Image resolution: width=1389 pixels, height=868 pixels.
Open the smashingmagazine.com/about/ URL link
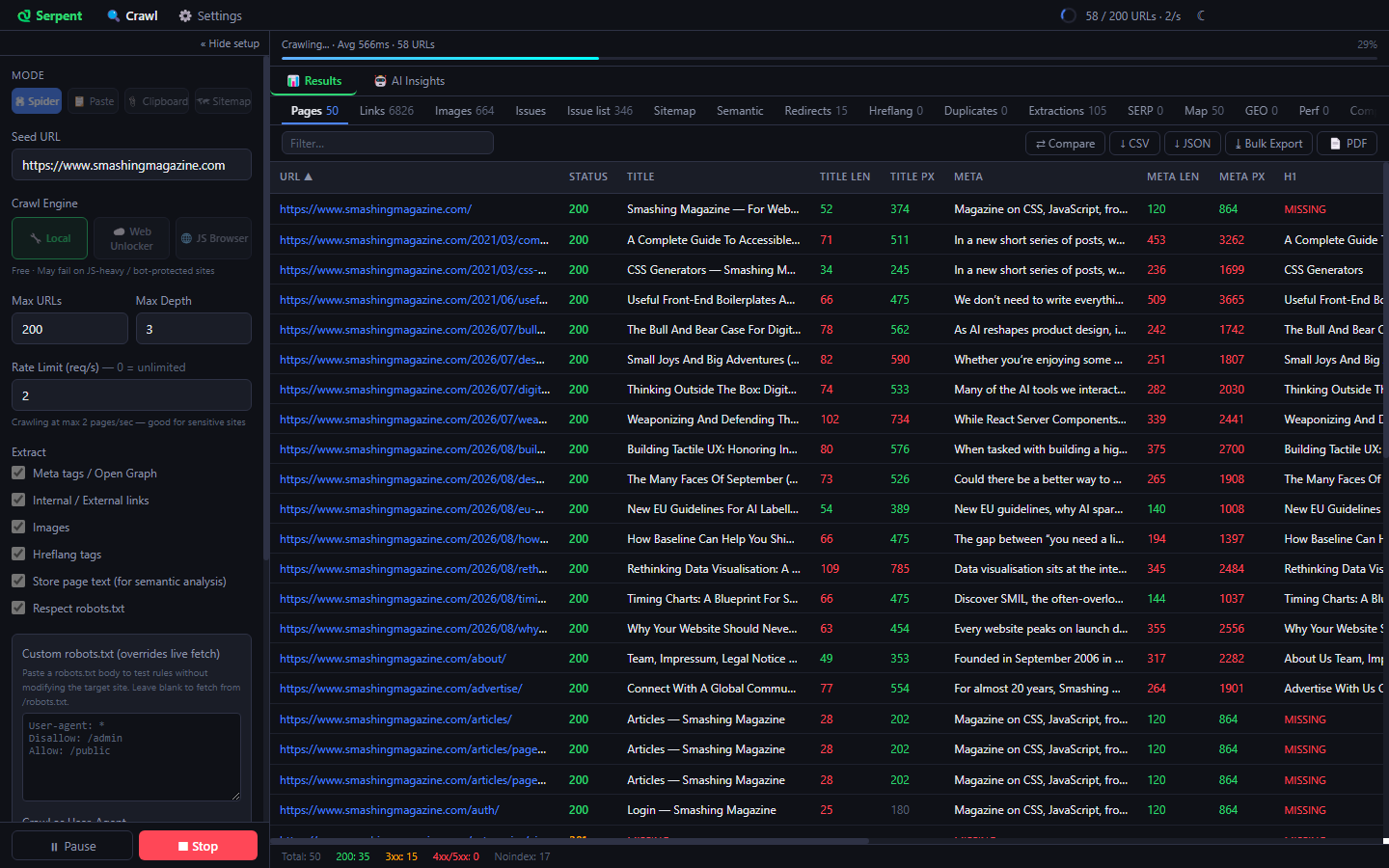click(393, 659)
